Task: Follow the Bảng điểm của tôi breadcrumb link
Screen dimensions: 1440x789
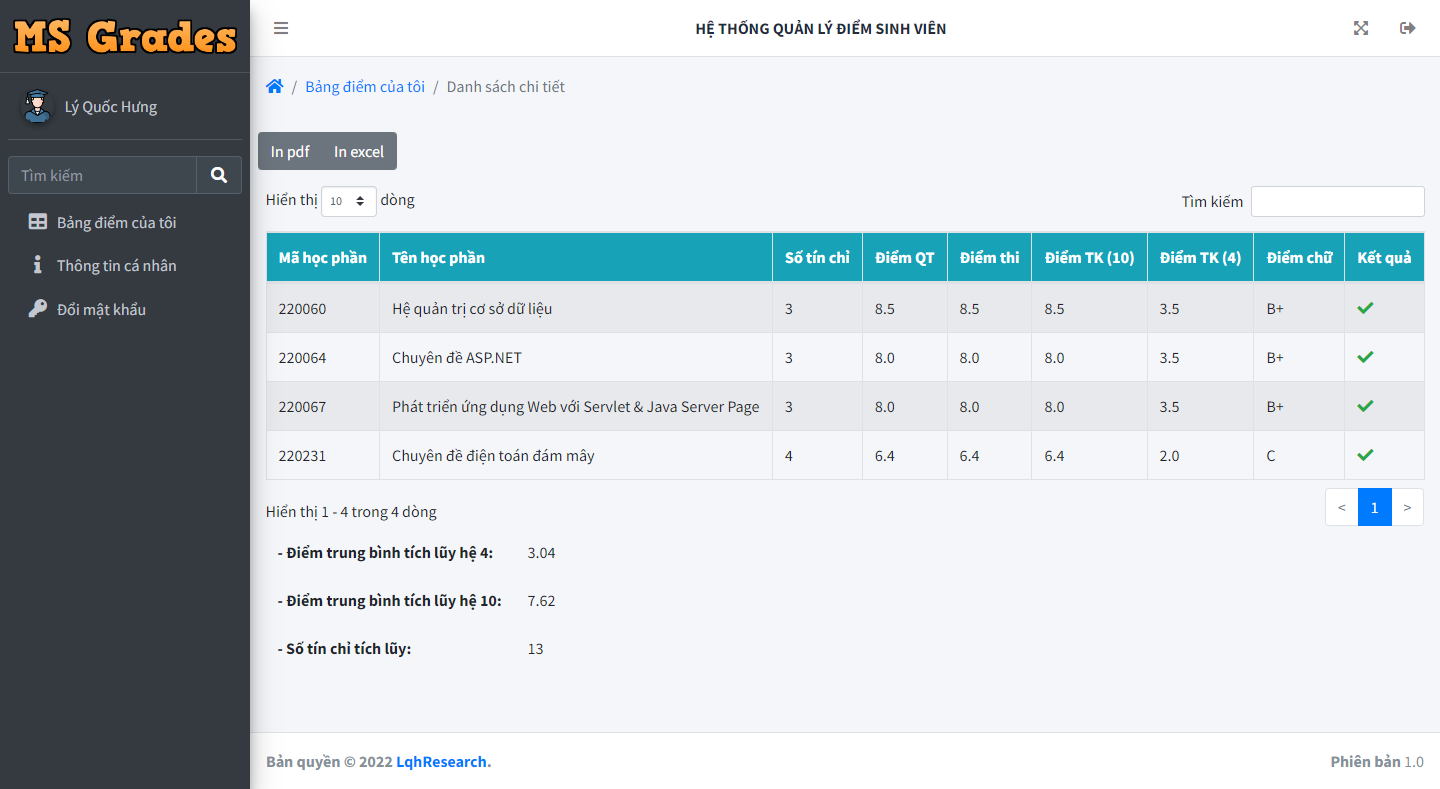Action: click(365, 87)
